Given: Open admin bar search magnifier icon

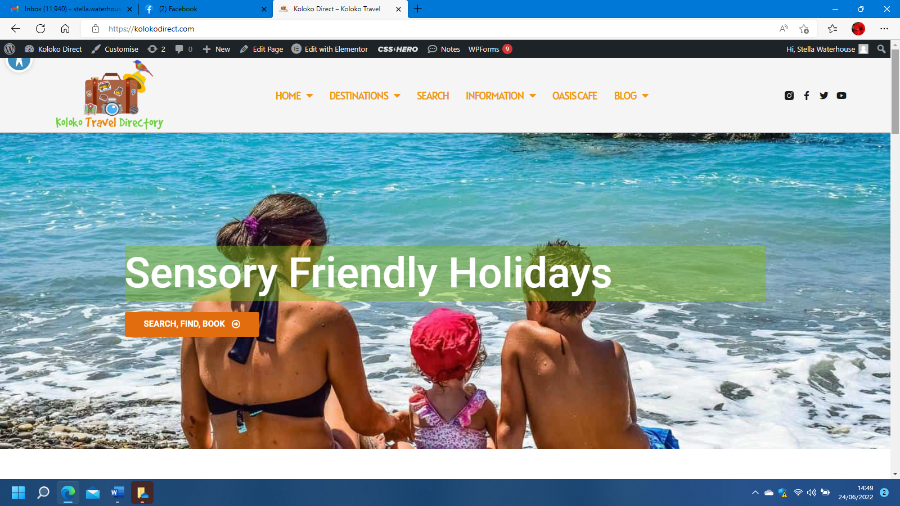Looking at the screenshot, I should [x=882, y=49].
